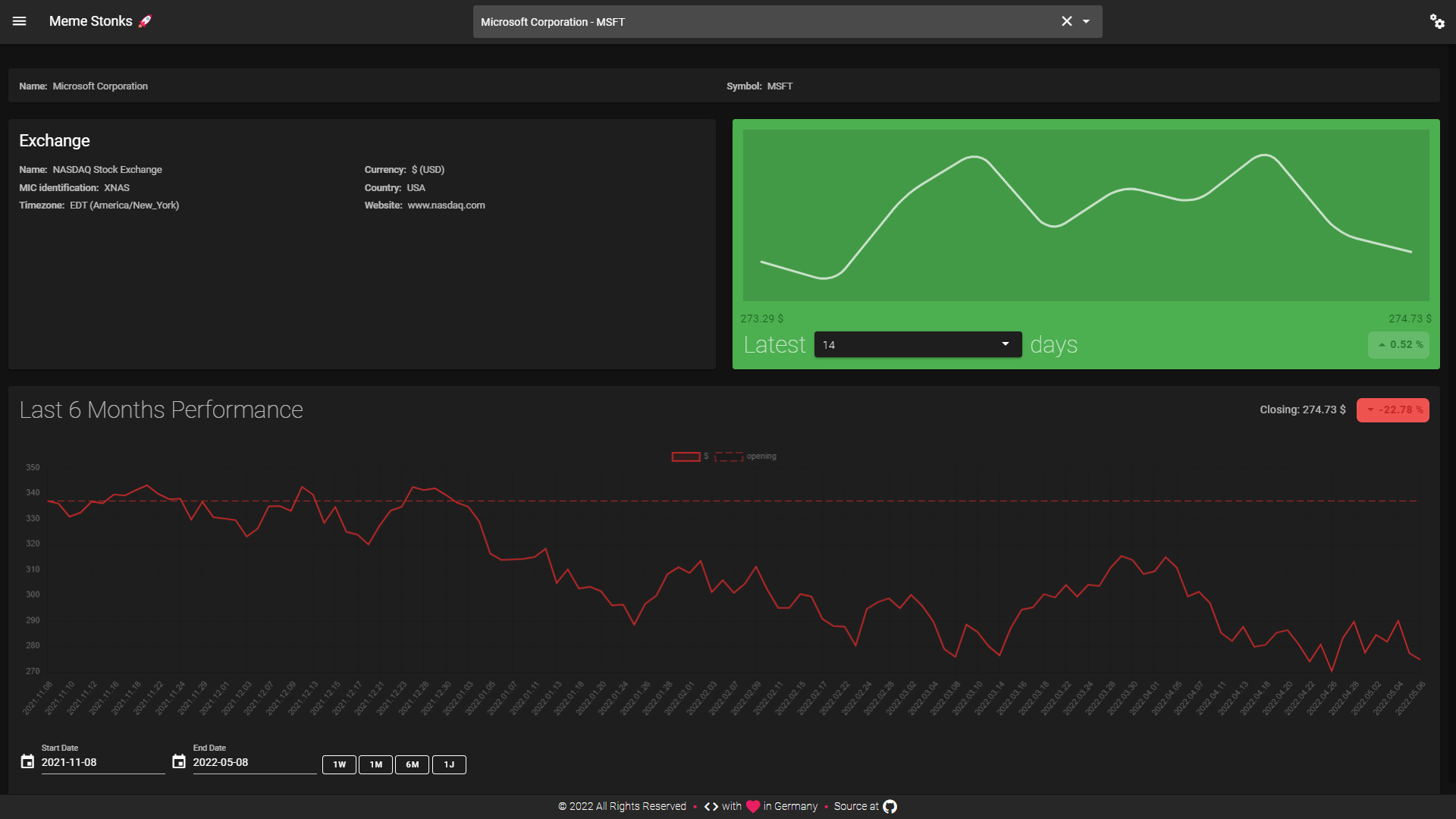Image resolution: width=1456 pixels, height=819 pixels.
Task: Click the MIC identification XNAS value
Action: pyautogui.click(x=117, y=188)
